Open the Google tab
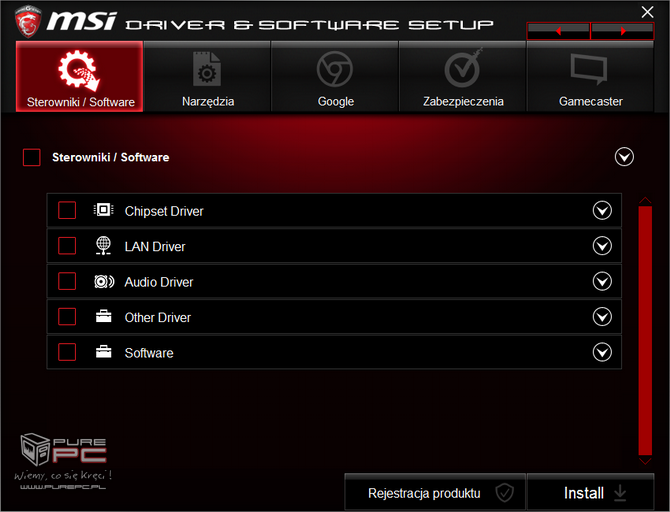Image resolution: width=670 pixels, height=512 pixels. click(x=335, y=77)
